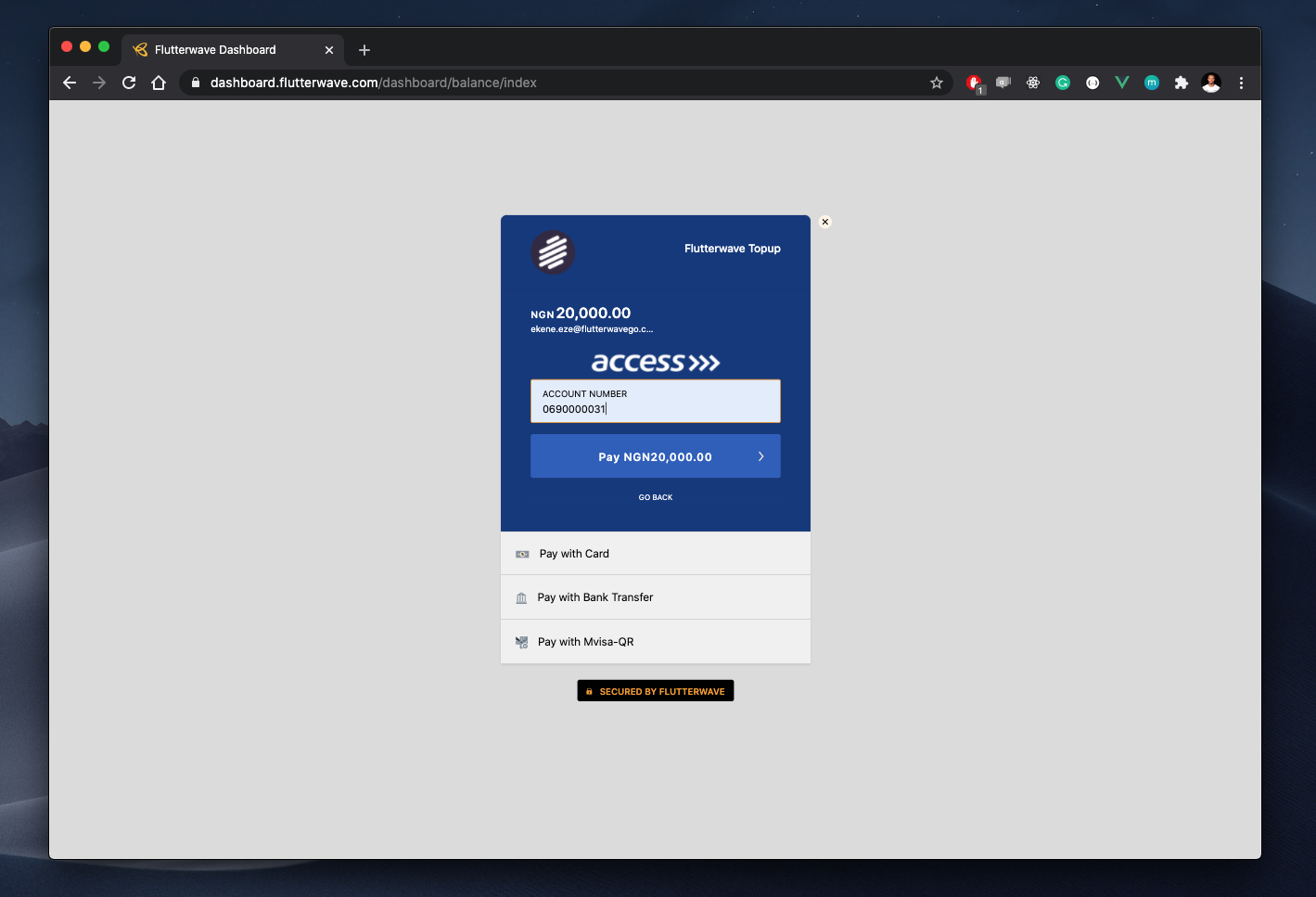Click the site lock icon in address bar
This screenshot has width=1316, height=897.
[196, 83]
